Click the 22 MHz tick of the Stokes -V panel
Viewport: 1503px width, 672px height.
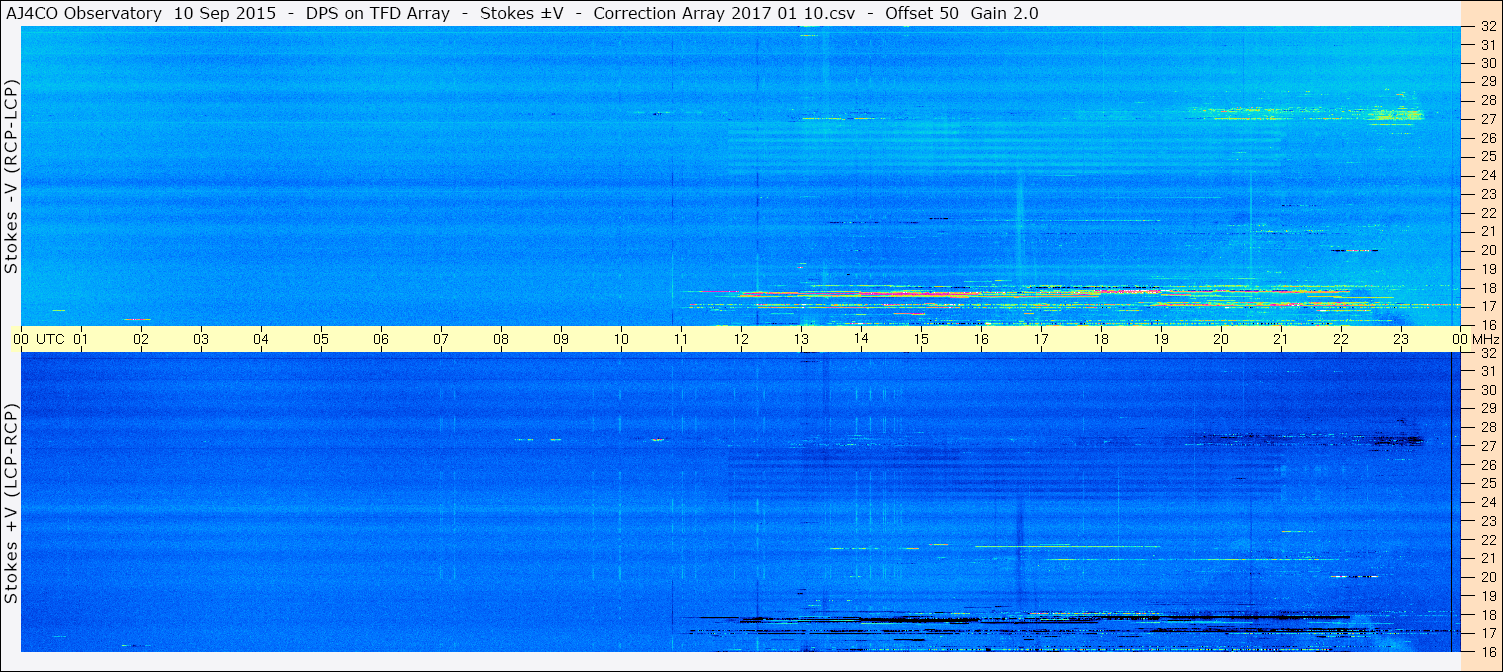coord(1487,212)
